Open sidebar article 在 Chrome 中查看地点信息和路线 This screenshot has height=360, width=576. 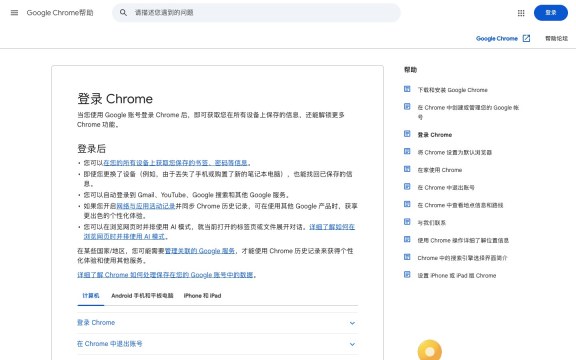click(460, 205)
